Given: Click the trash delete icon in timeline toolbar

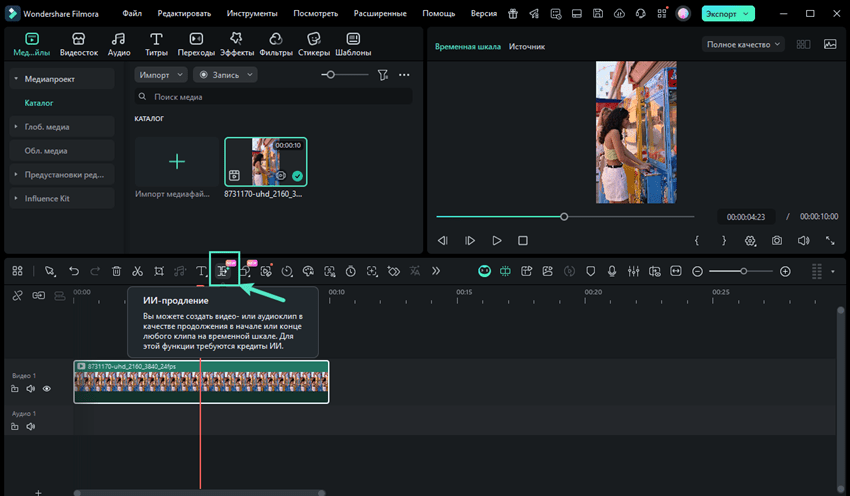Looking at the screenshot, I should [116, 271].
